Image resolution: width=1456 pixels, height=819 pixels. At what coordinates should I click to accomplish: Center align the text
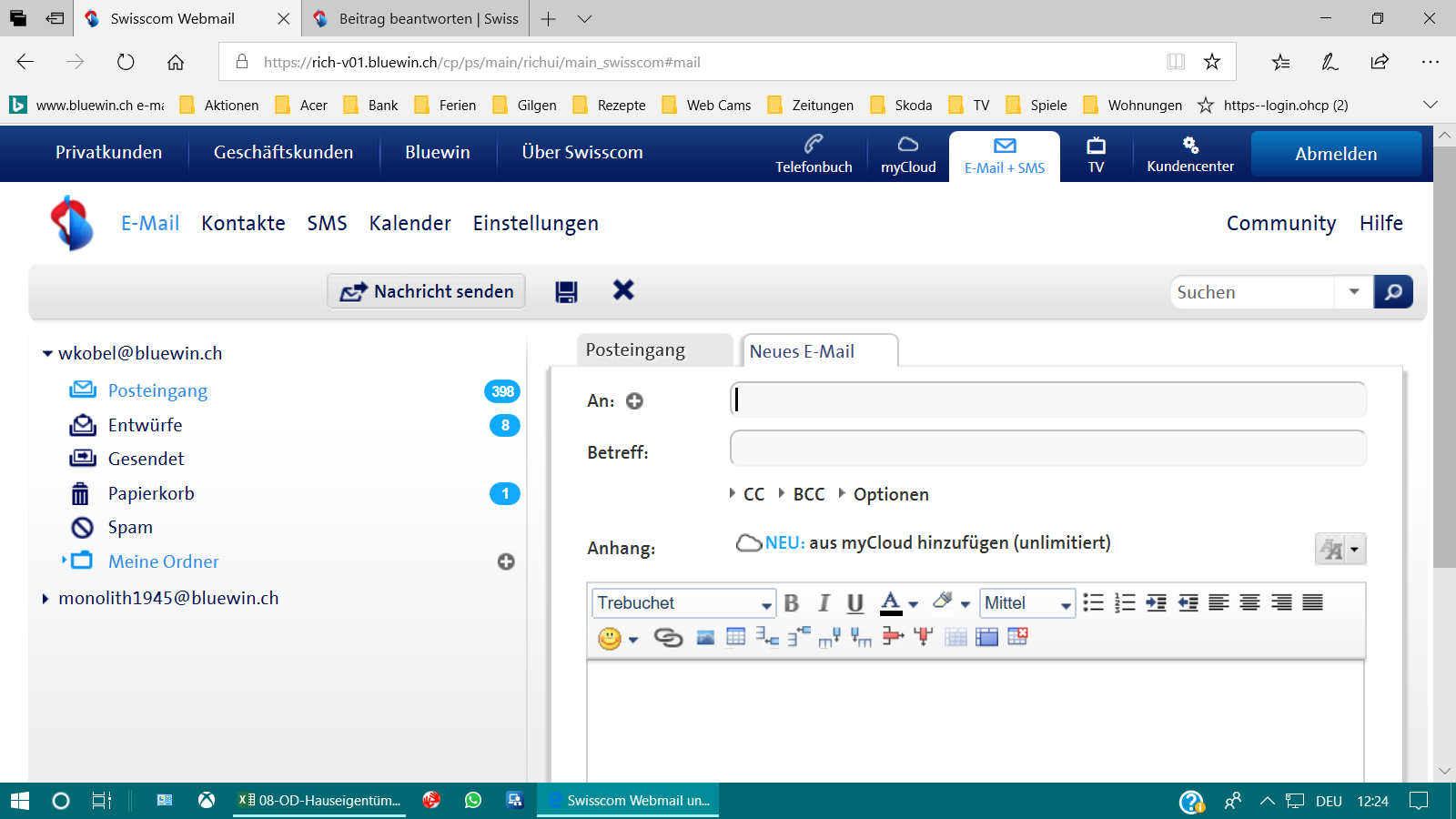1250,602
